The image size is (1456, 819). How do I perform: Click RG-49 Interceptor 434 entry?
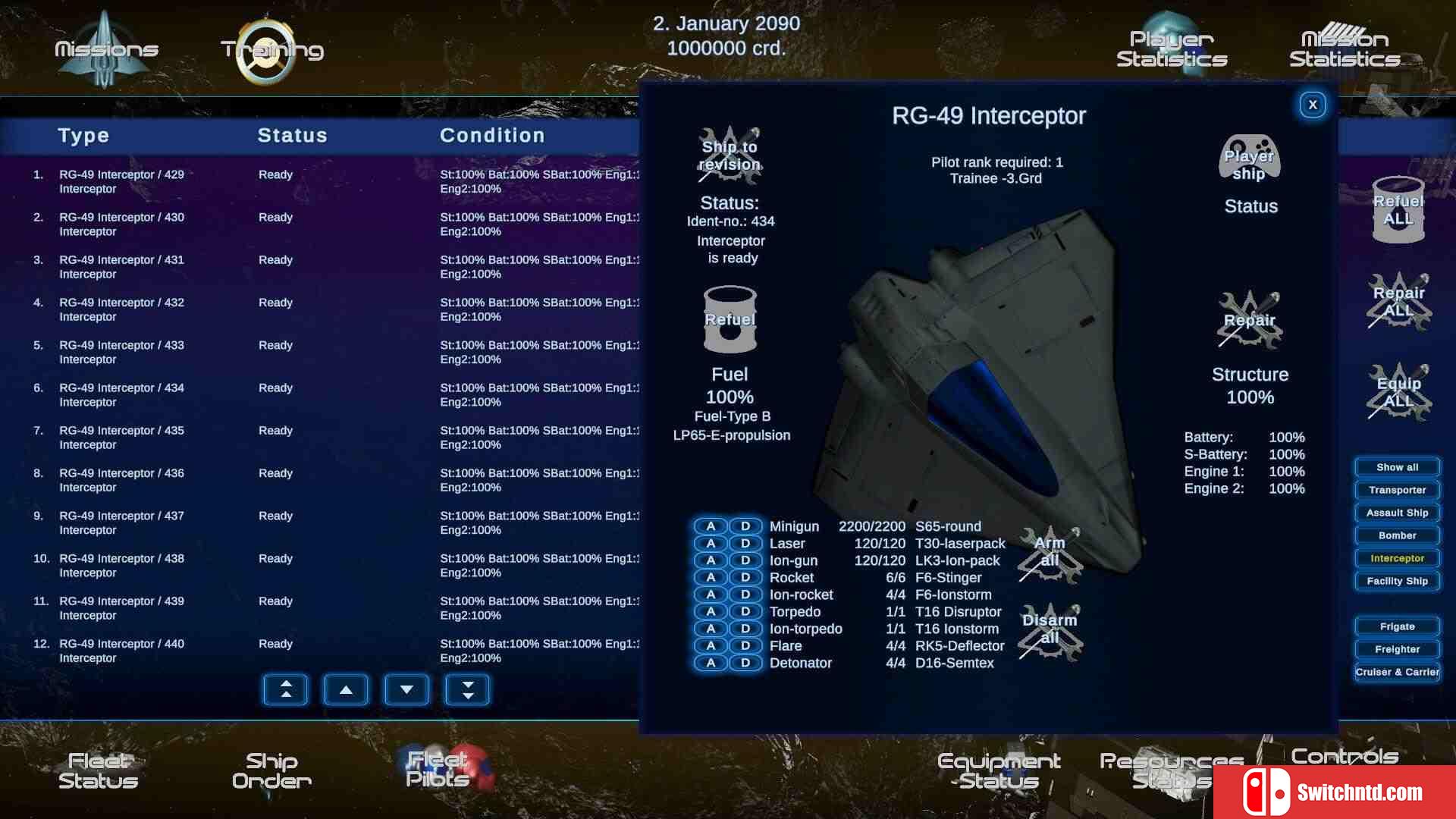click(x=123, y=394)
